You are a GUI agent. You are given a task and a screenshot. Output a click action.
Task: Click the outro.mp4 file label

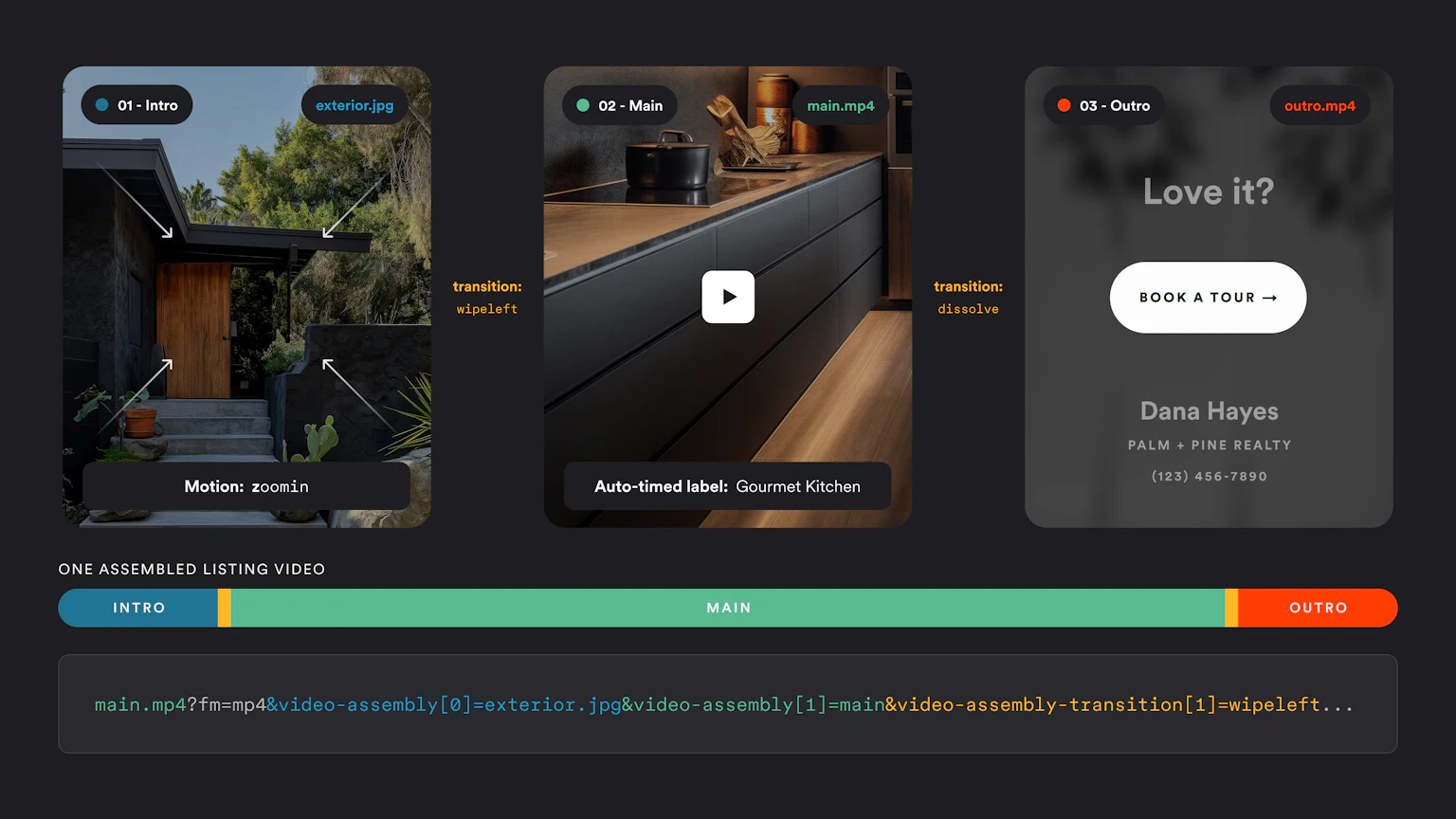coord(1319,105)
